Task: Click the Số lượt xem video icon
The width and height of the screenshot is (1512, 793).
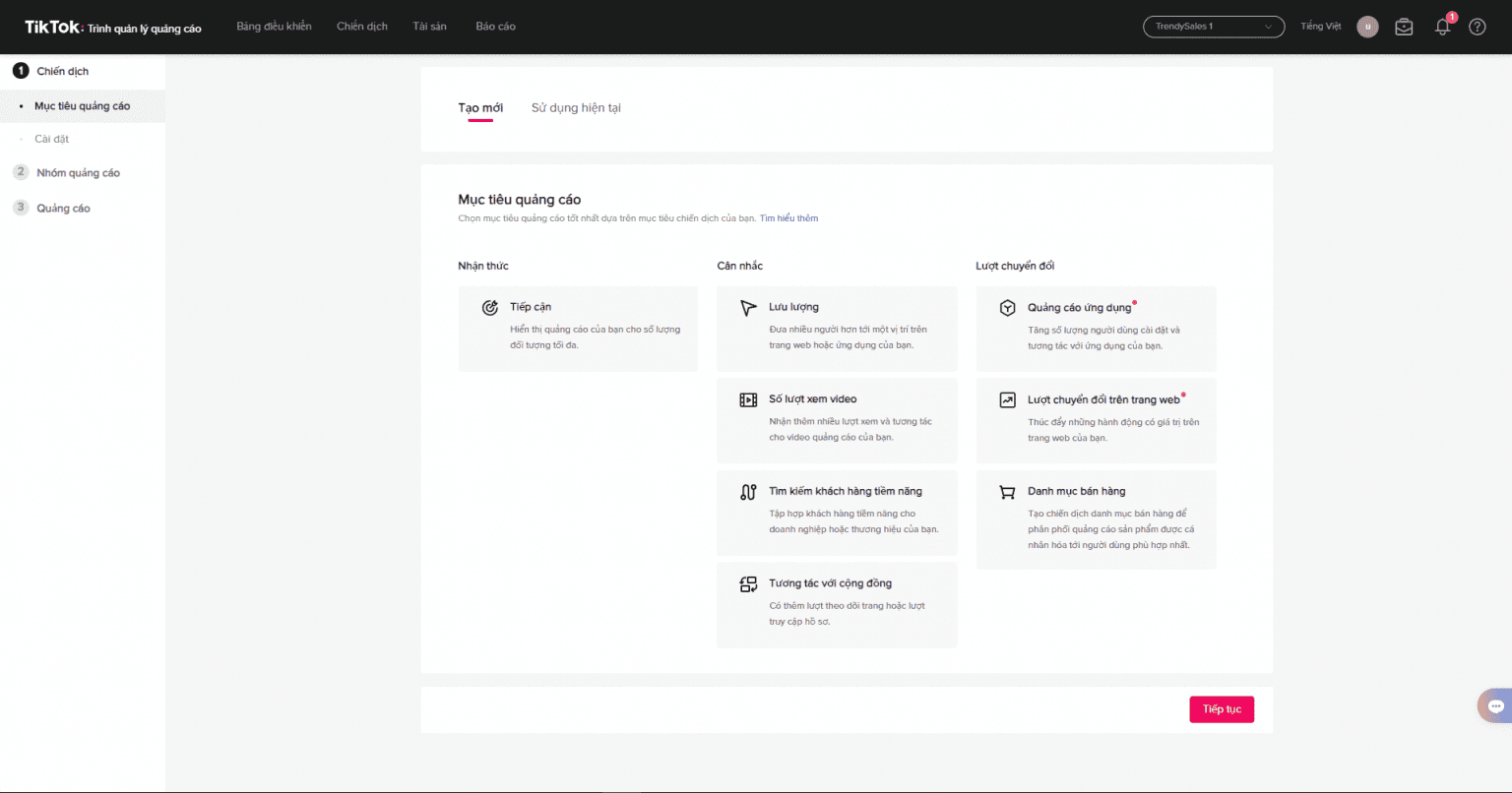Action: coord(748,399)
